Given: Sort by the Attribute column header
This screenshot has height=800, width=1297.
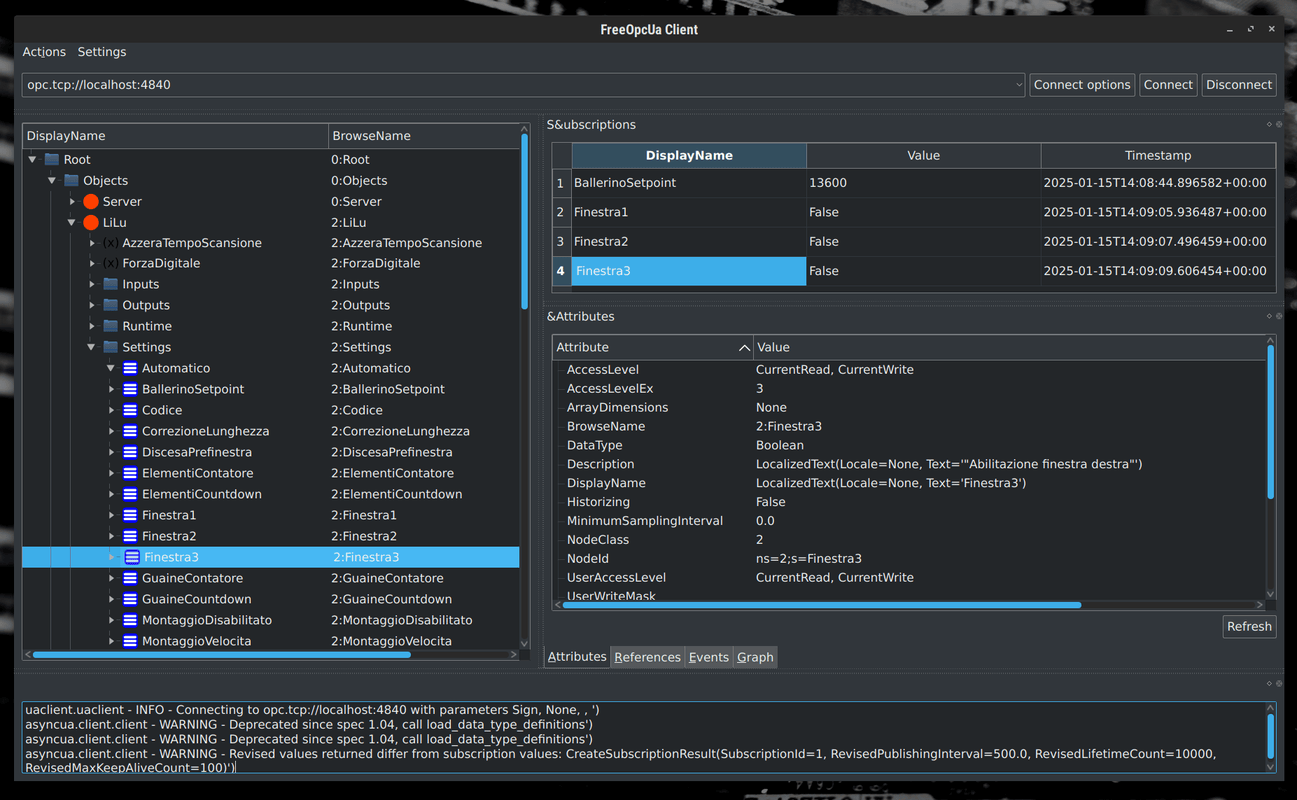Looking at the screenshot, I should click(x=652, y=348).
